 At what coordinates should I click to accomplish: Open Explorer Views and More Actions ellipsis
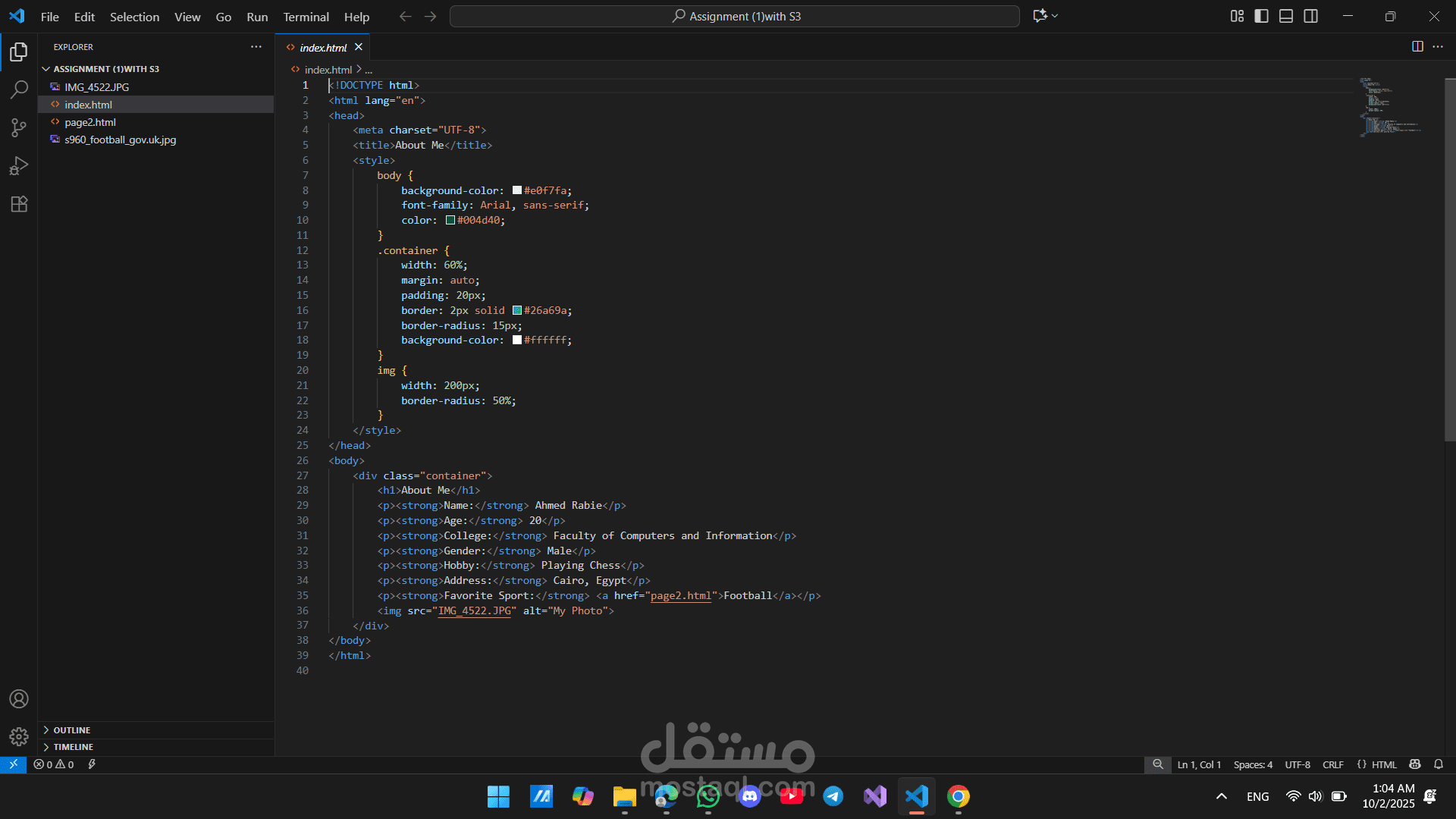coord(256,46)
